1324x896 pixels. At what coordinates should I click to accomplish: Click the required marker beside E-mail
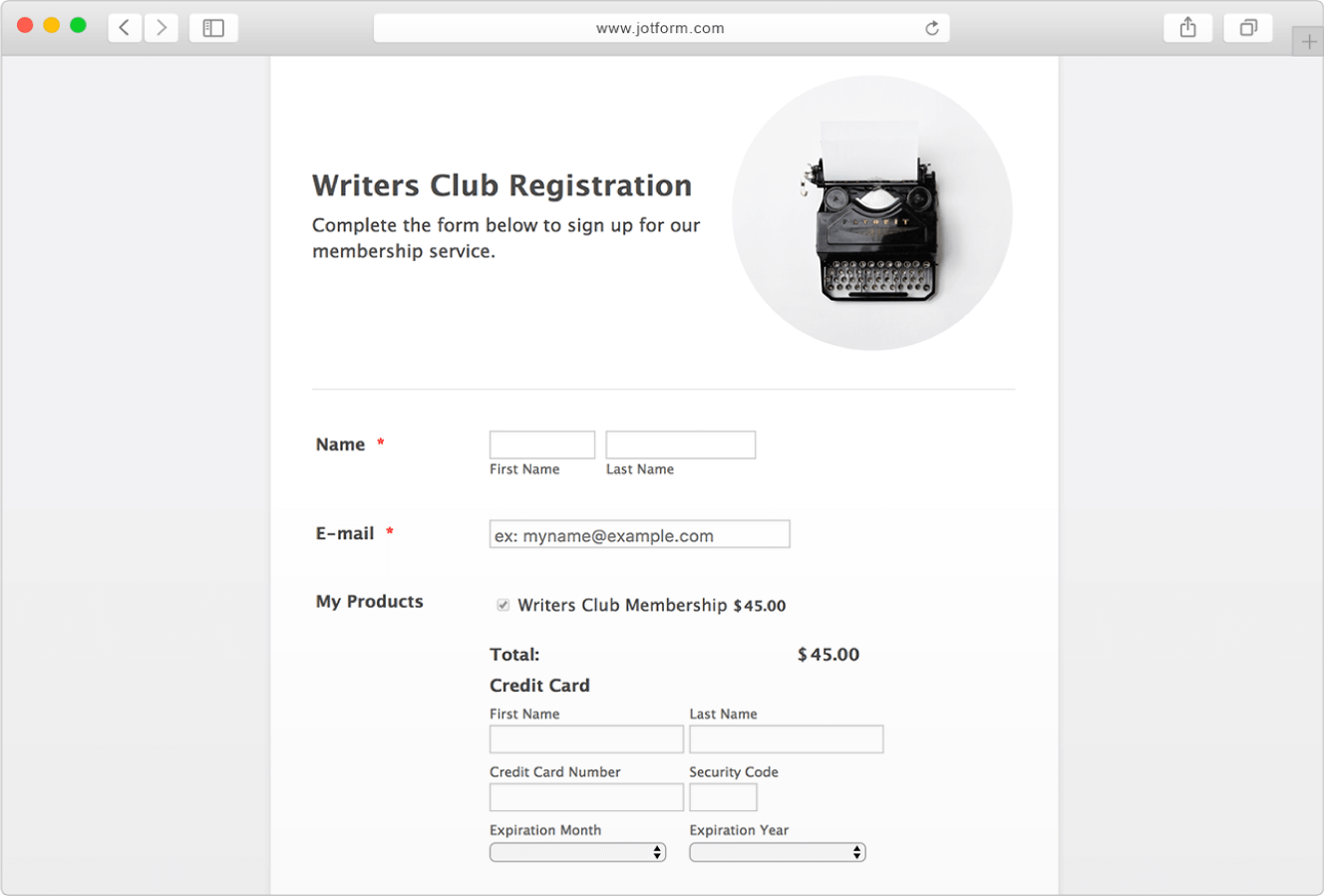click(x=388, y=532)
